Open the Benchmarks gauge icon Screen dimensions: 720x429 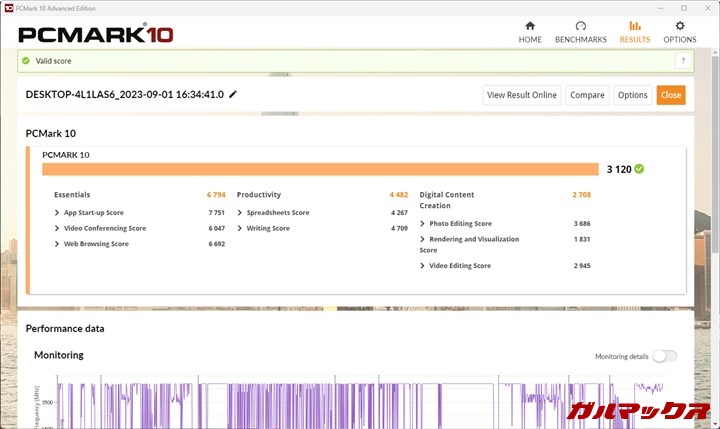[x=581, y=26]
